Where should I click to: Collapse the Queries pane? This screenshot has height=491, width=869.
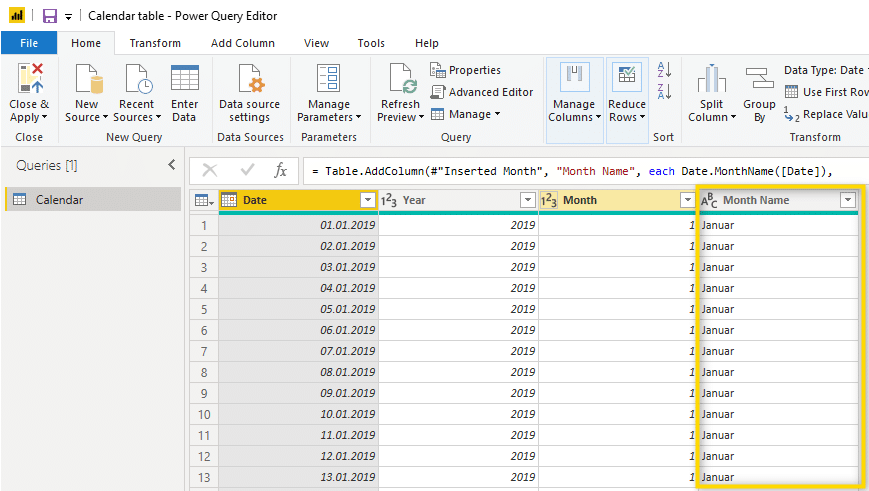click(171, 165)
